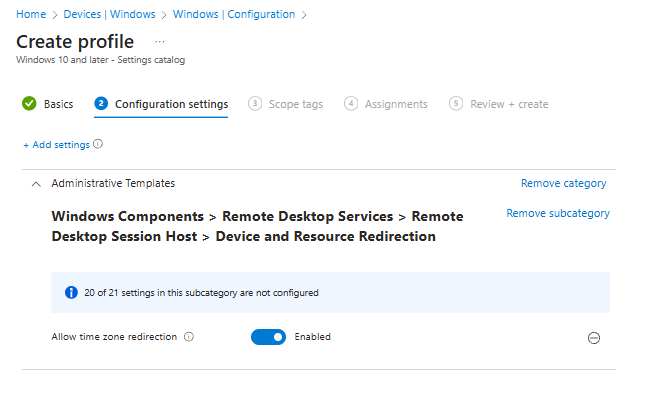Click the info icon next to Add settings
The width and height of the screenshot is (662, 415).
(98, 144)
